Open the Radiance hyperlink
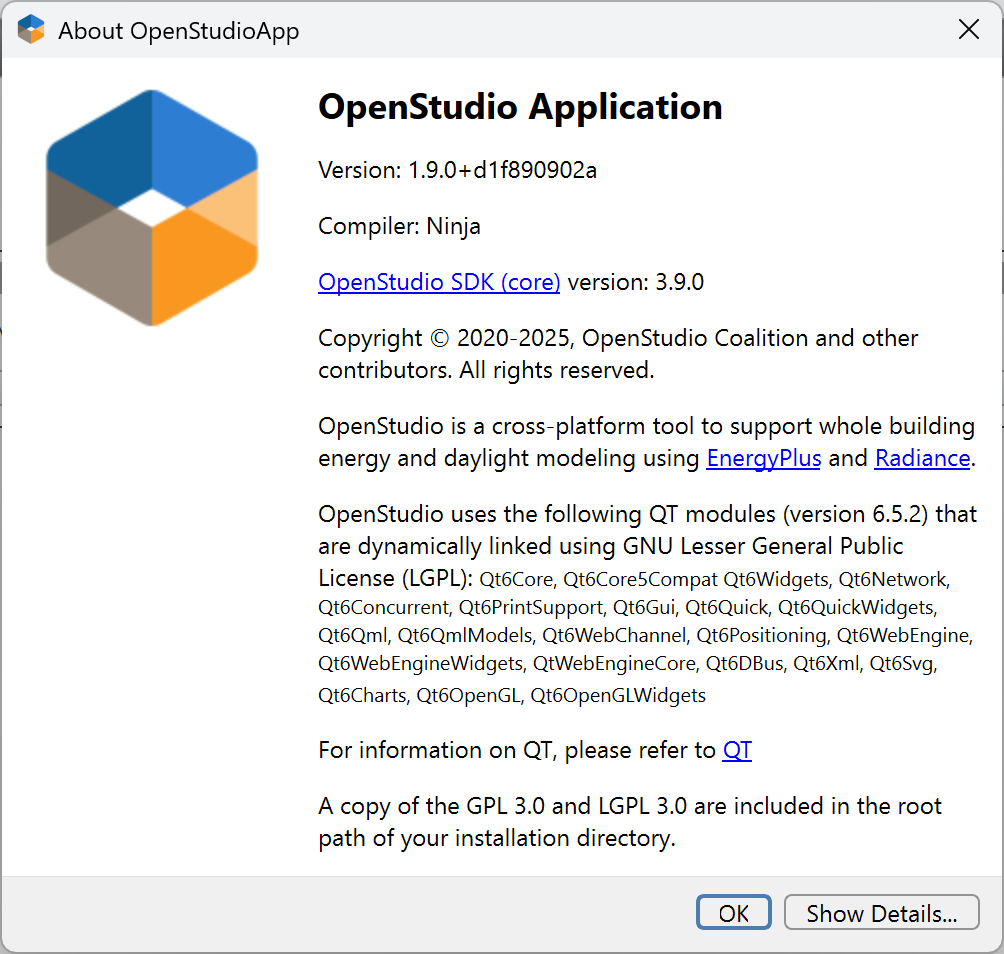The height and width of the screenshot is (954, 1004). [922, 458]
